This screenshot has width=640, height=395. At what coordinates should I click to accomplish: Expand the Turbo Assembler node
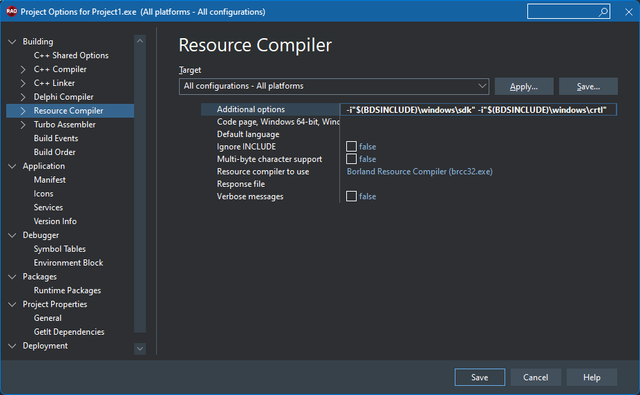coord(23,125)
